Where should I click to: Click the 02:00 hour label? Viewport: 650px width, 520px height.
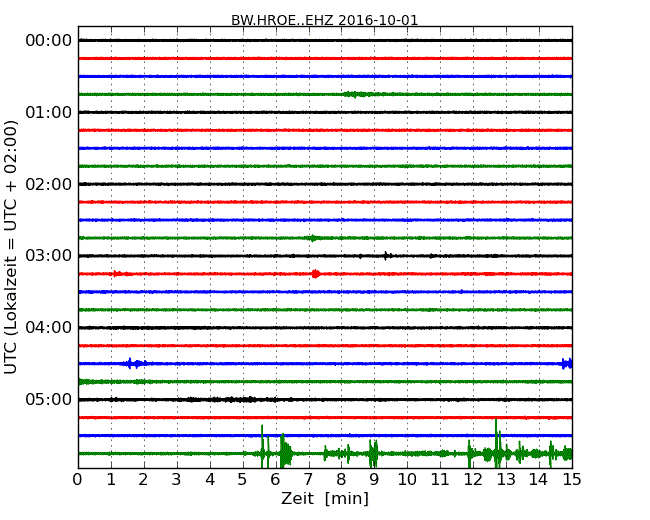pos(49,184)
